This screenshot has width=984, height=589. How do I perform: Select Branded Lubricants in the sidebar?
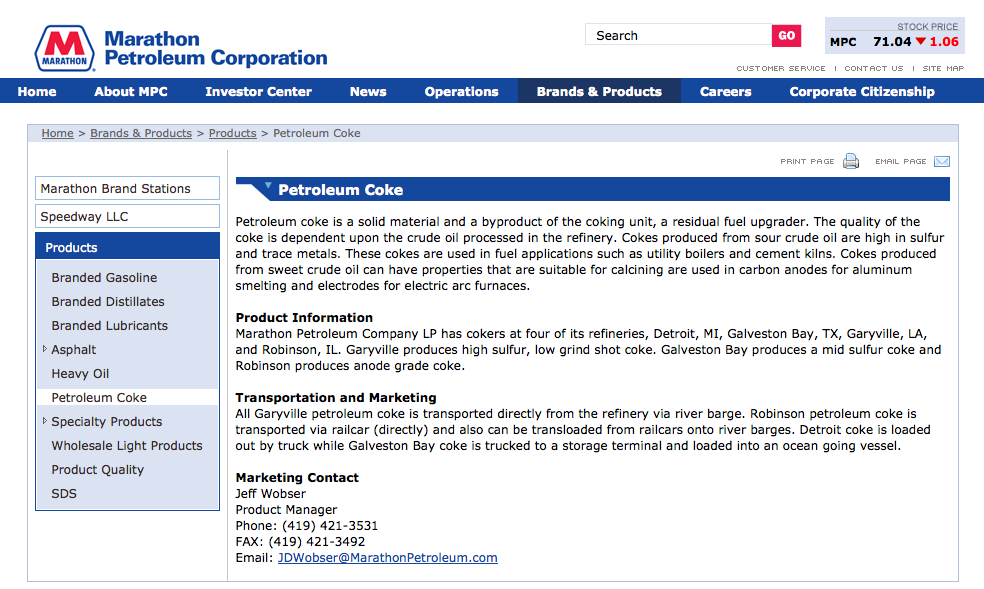coord(110,326)
